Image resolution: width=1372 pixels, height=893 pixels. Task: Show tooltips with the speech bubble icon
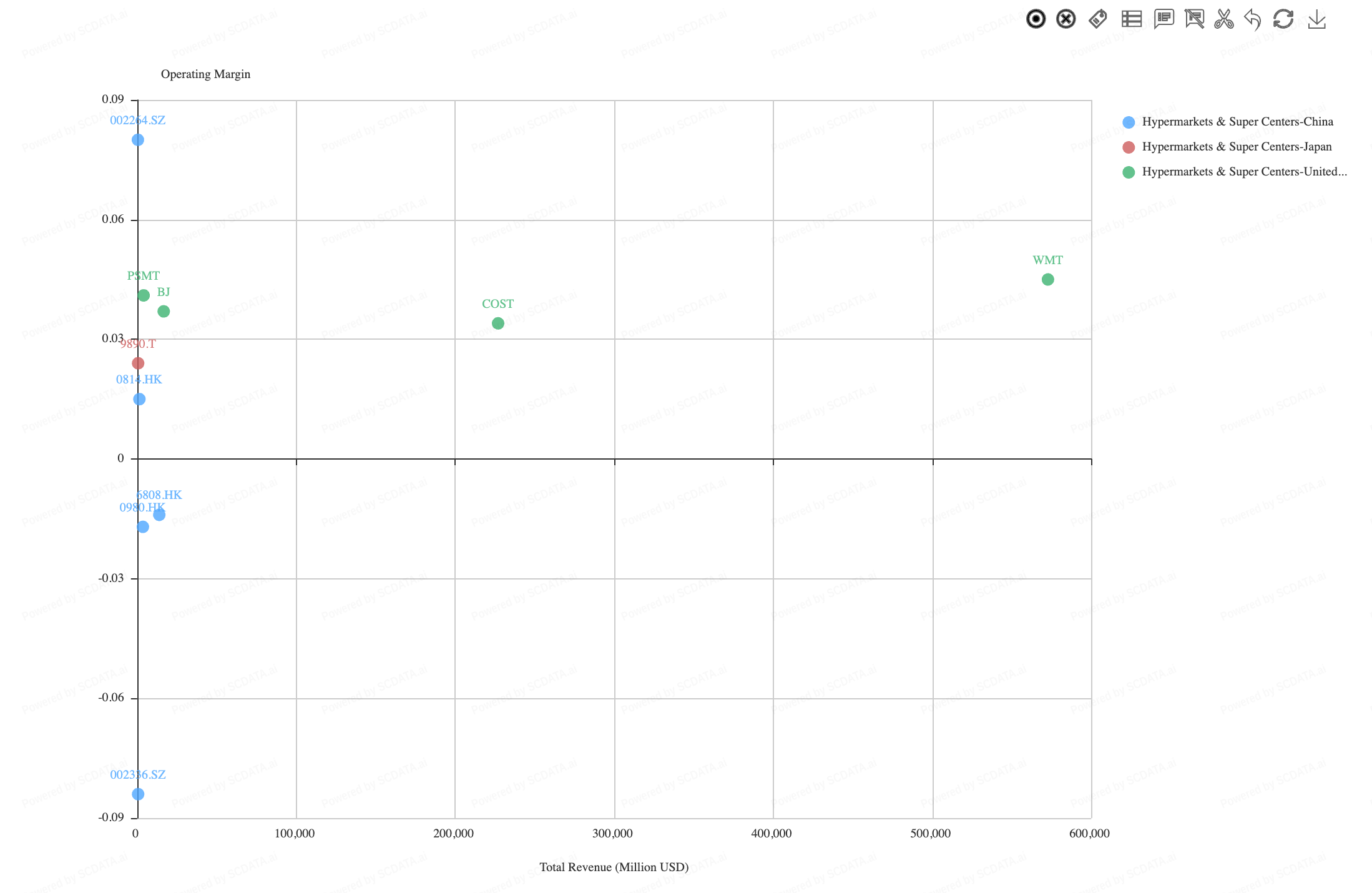[x=1164, y=19]
